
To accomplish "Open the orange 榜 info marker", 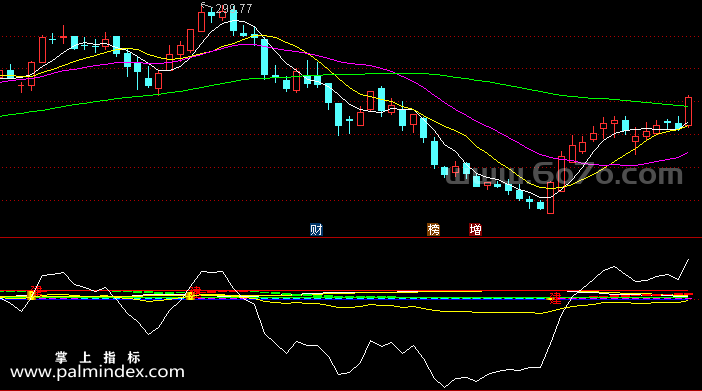I will coord(433,230).
